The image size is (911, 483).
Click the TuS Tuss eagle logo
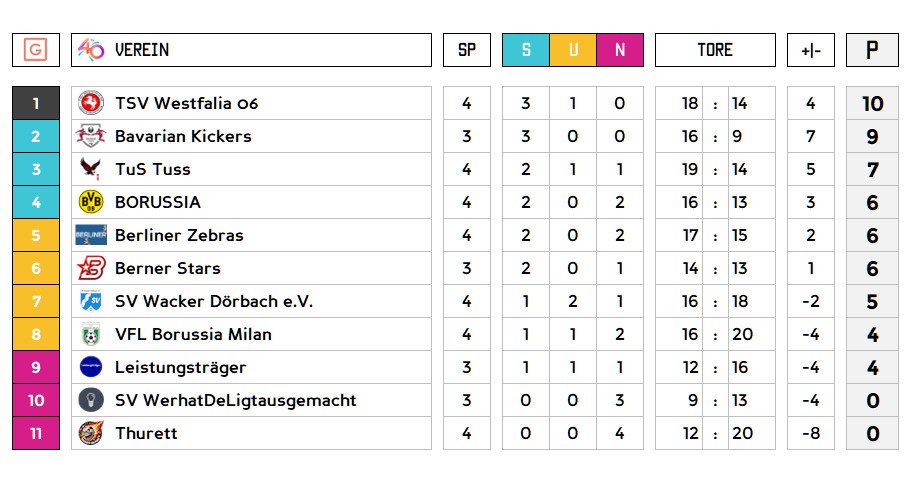[x=91, y=169]
